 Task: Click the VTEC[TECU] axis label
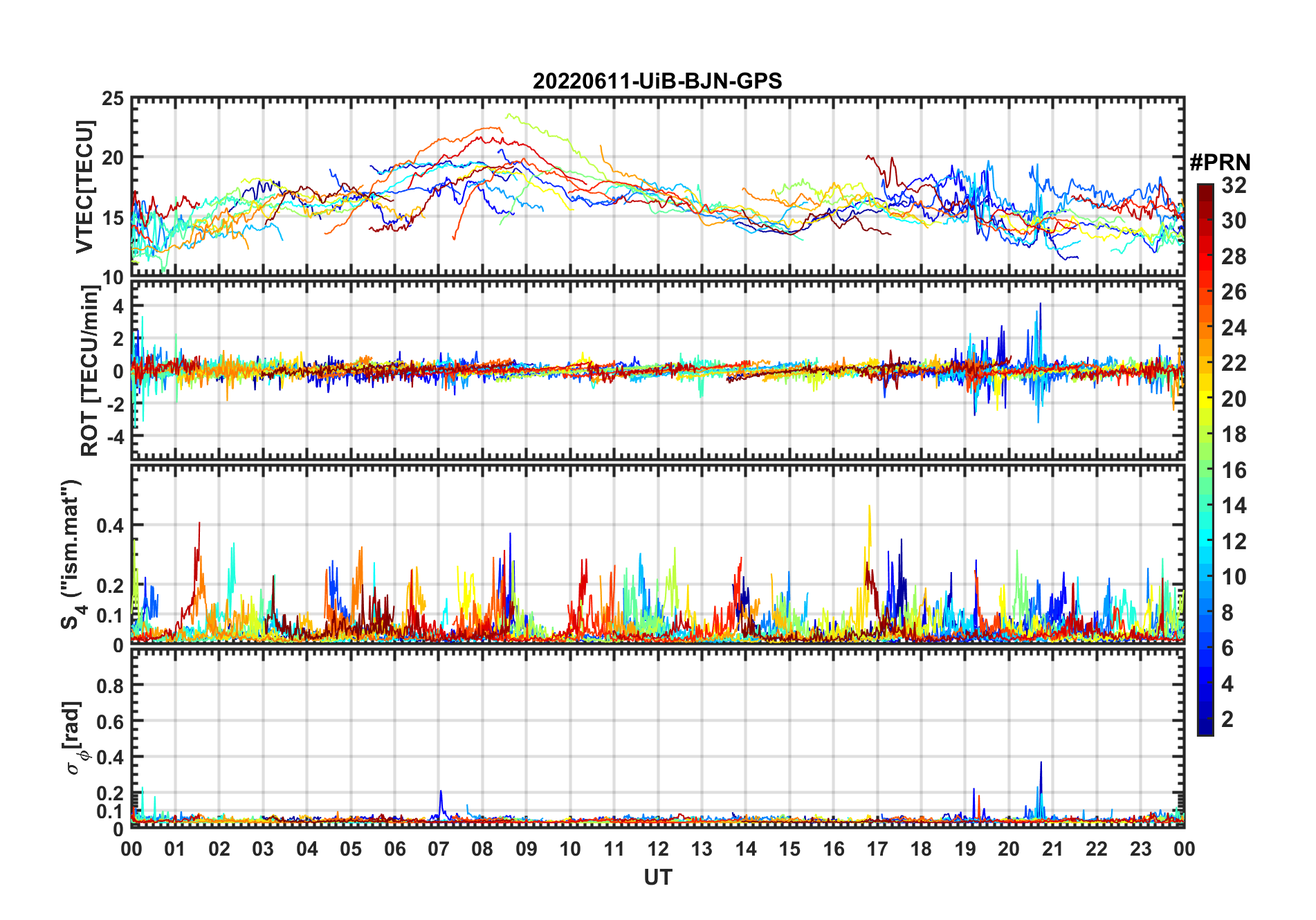point(84,187)
